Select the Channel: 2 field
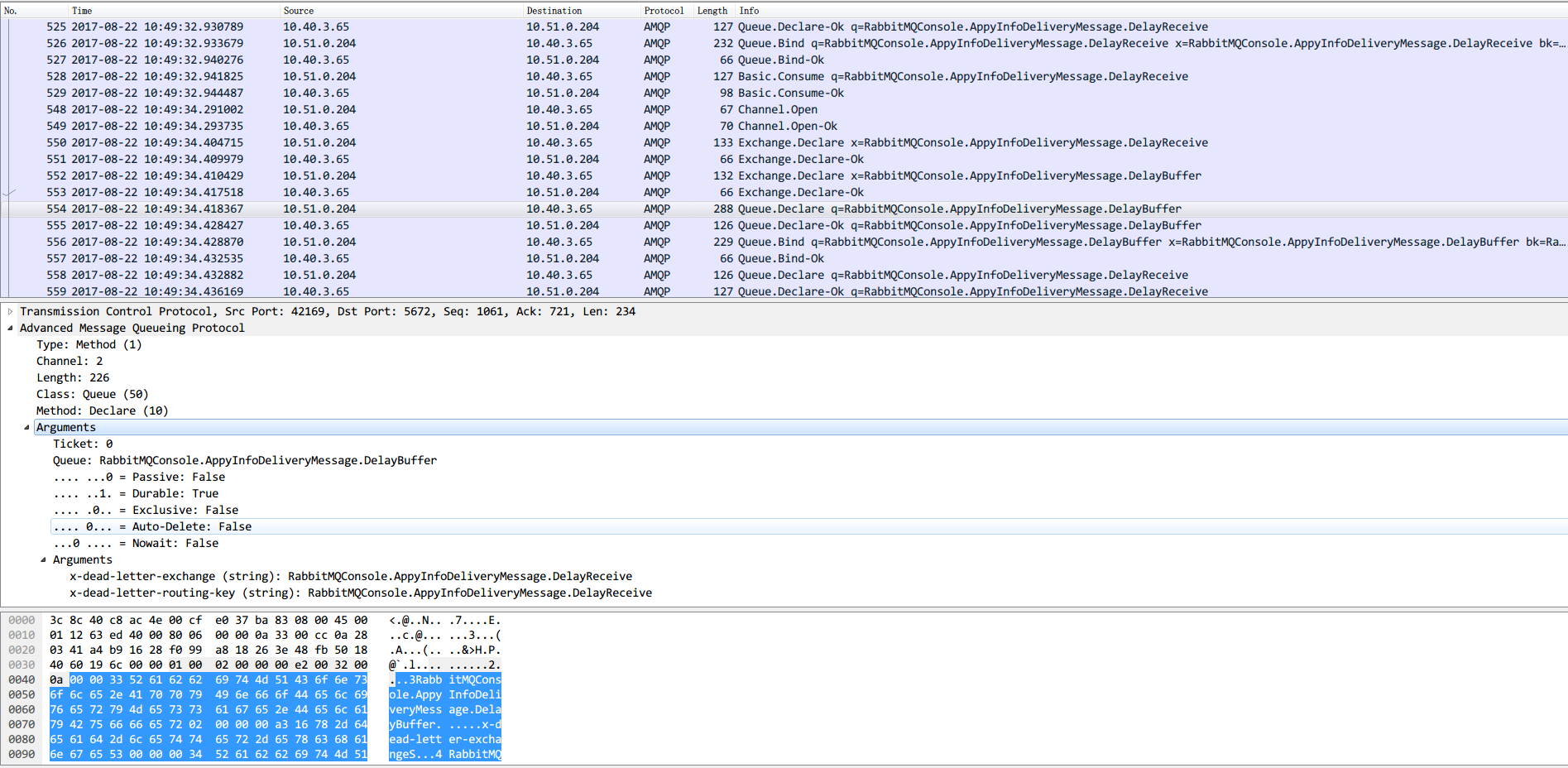The width and height of the screenshot is (1568, 768). click(x=70, y=362)
